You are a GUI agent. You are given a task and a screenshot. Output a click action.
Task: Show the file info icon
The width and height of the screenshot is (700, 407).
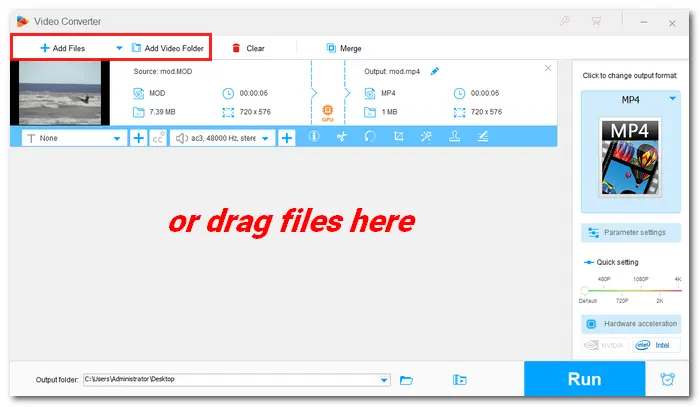pyautogui.click(x=314, y=136)
